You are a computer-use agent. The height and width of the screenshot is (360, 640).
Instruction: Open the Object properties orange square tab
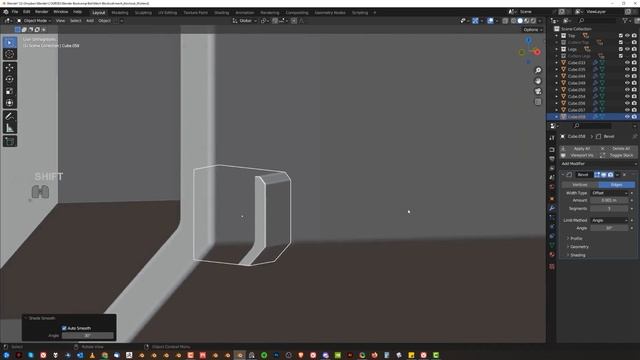(552, 199)
